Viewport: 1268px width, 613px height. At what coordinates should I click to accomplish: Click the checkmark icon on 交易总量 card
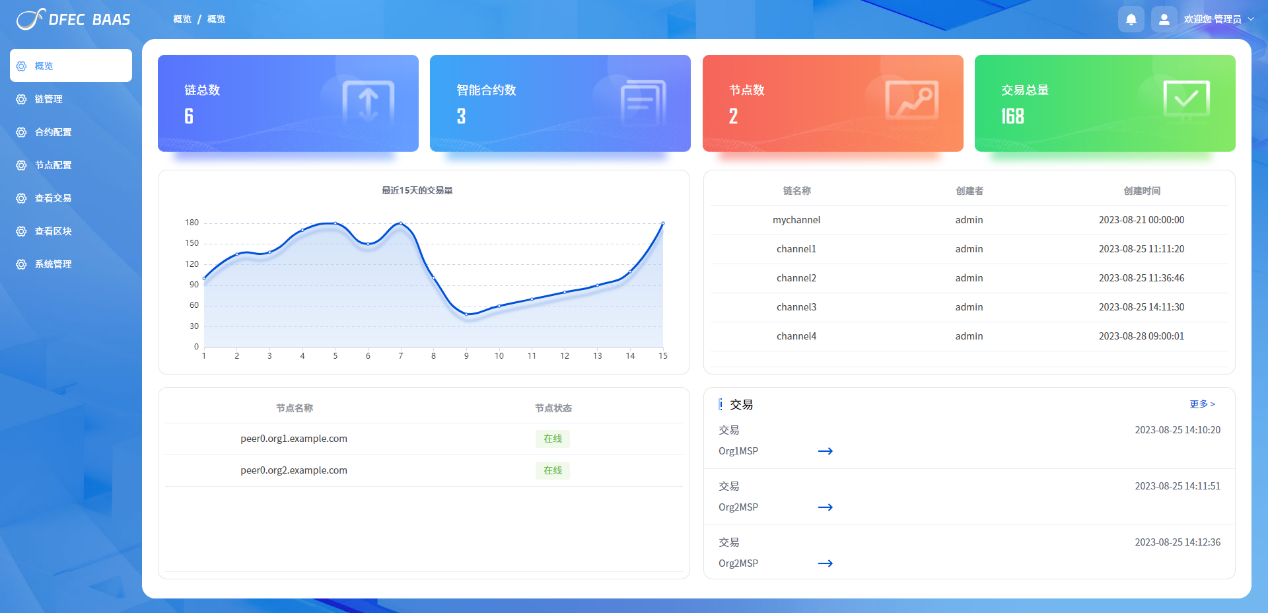(x=1187, y=98)
